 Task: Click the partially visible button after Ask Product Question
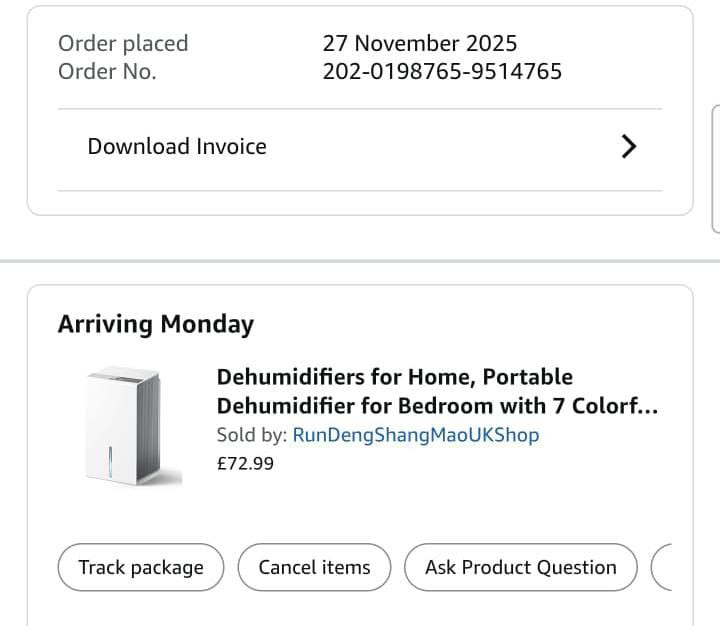click(x=662, y=568)
